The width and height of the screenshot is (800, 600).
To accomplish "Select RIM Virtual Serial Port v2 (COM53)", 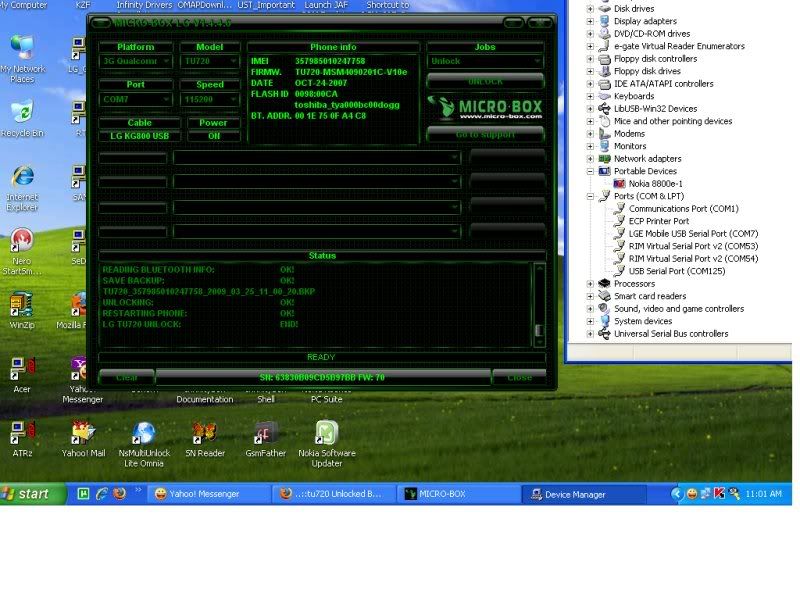I will pyautogui.click(x=693, y=246).
